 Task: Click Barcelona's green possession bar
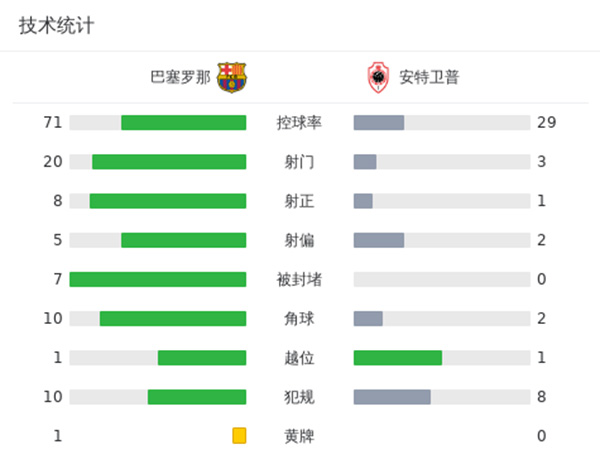click(x=183, y=123)
